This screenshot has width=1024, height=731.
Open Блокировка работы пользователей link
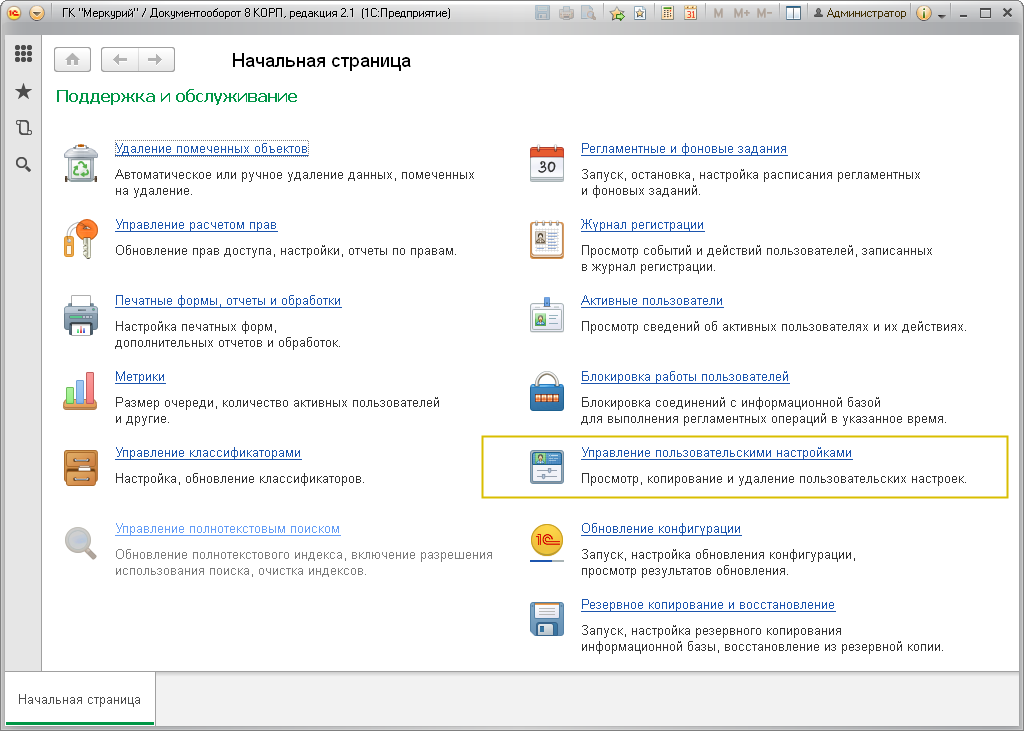tap(685, 377)
